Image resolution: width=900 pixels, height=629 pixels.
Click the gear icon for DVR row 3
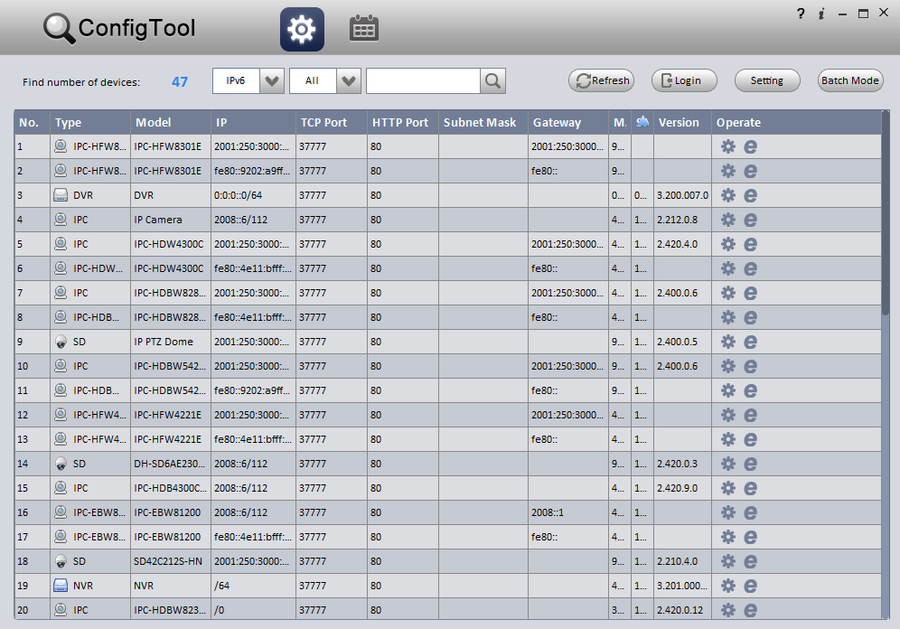pyautogui.click(x=728, y=195)
